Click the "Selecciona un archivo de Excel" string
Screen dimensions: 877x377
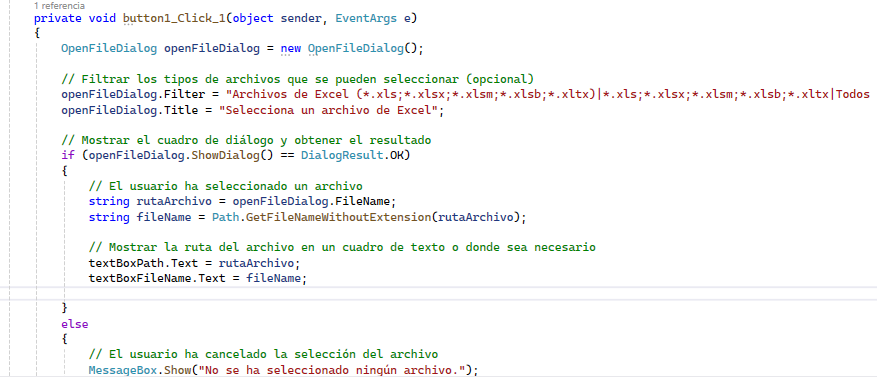coord(329,109)
